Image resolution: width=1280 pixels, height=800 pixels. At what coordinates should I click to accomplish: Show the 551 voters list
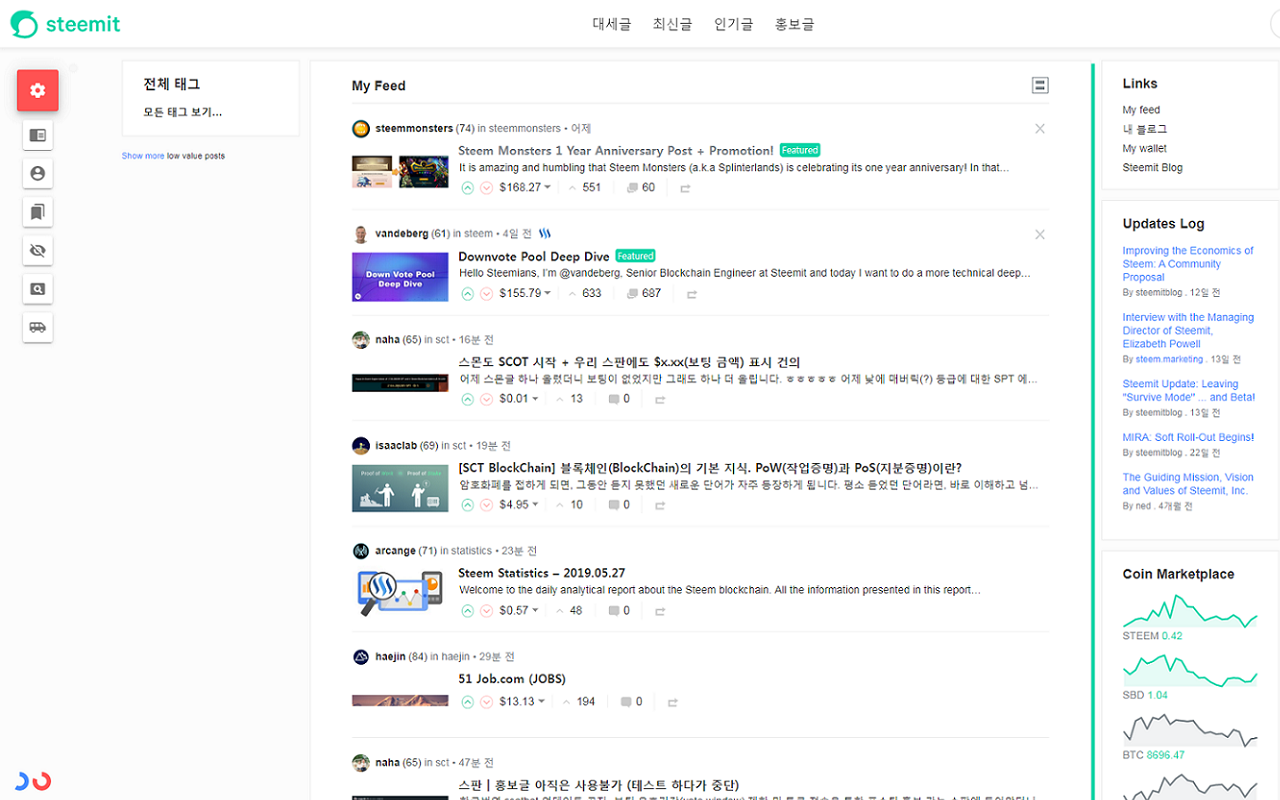(x=585, y=187)
